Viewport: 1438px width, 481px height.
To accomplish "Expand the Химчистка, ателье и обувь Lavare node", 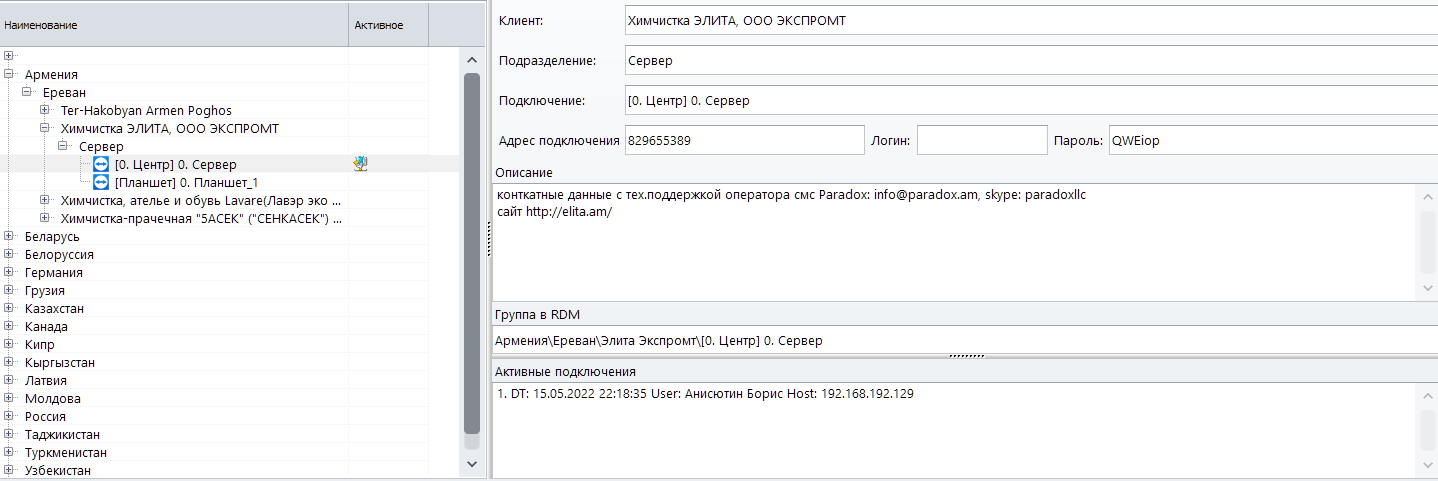I will (x=45, y=200).
